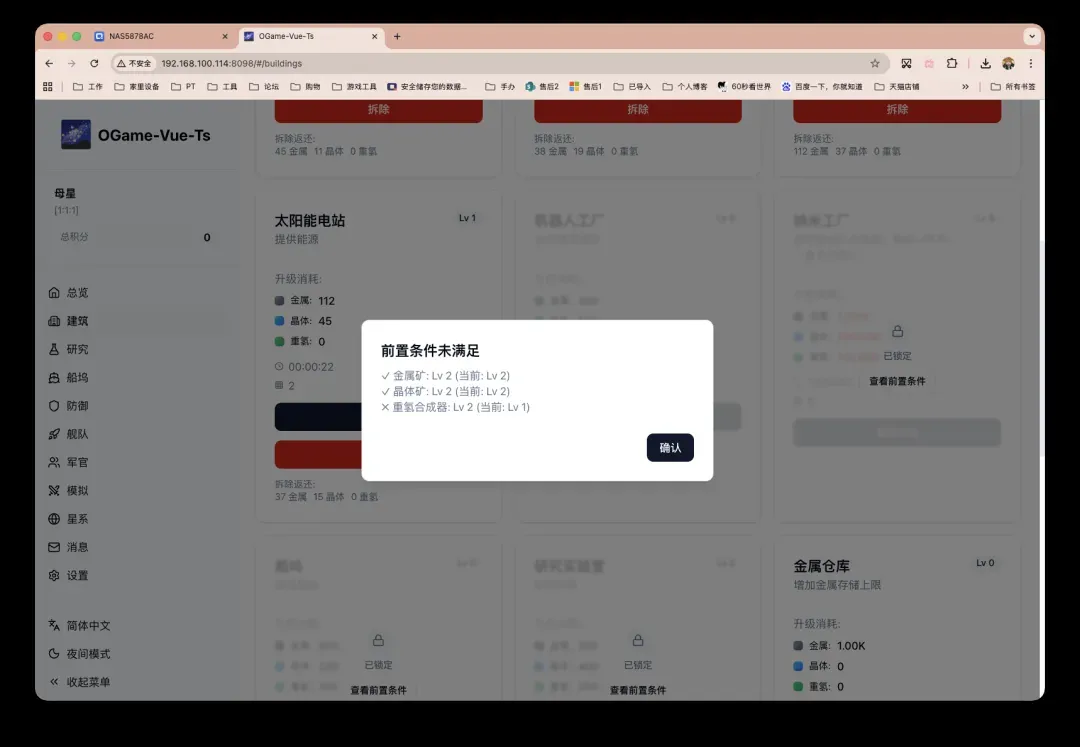Bookmark page with star icon
1080x747 pixels.
coord(875,63)
